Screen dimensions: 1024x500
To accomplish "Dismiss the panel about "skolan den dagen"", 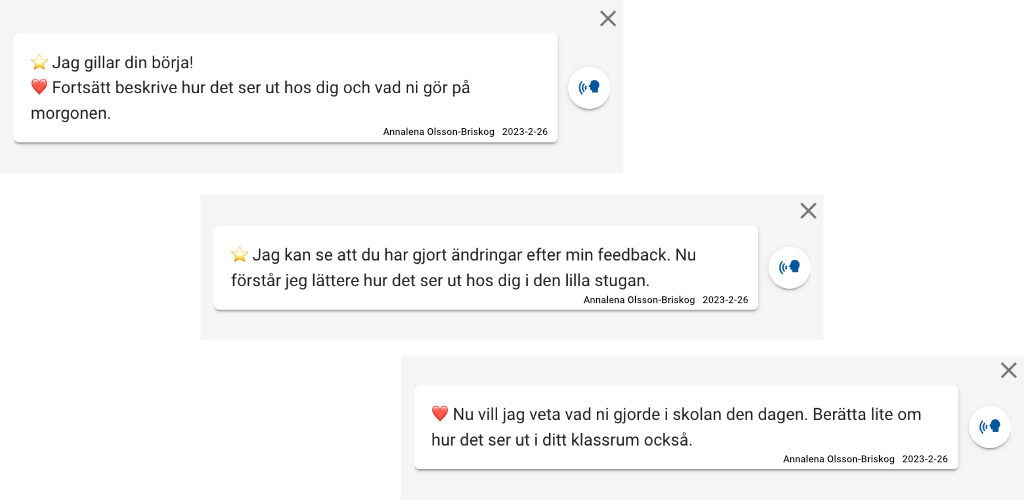I will click(x=1009, y=371).
